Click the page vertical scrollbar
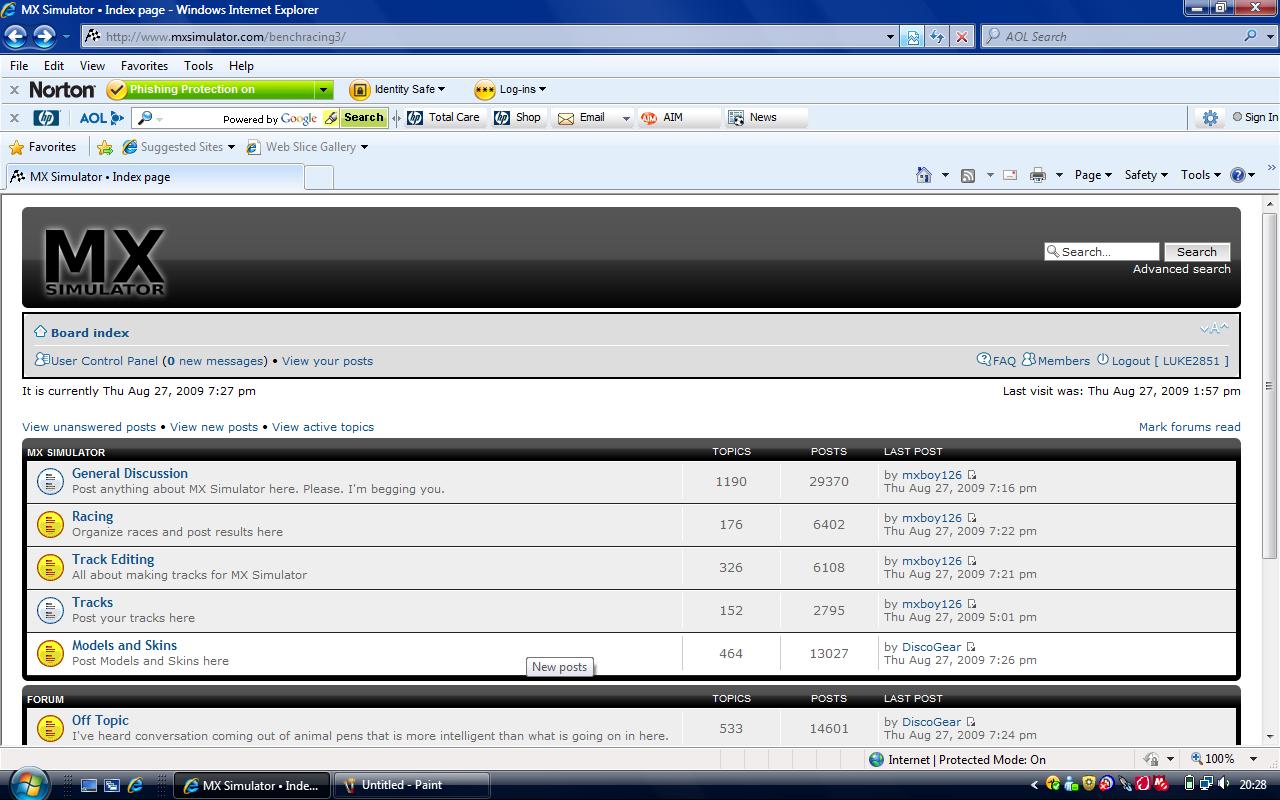This screenshot has height=800, width=1280. (x=1270, y=385)
